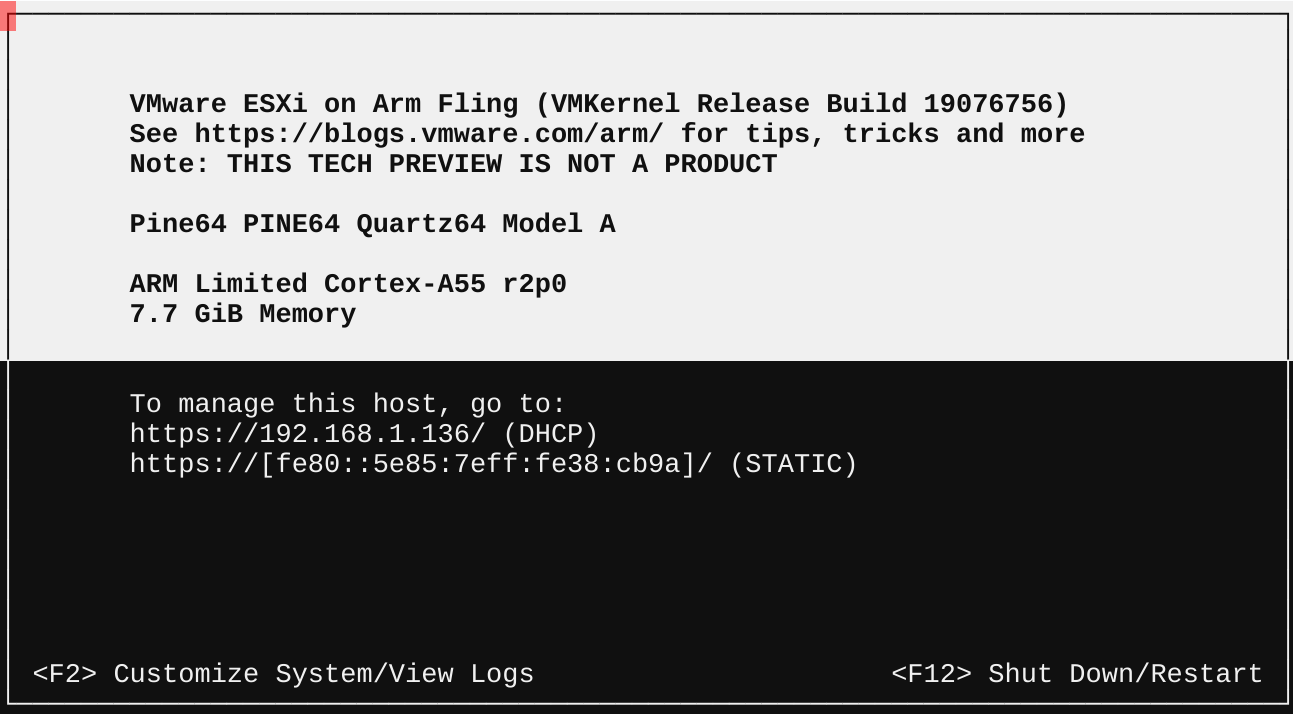The image size is (1293, 714).
Task: Click the Restart word in the footer
Action: [1206, 674]
